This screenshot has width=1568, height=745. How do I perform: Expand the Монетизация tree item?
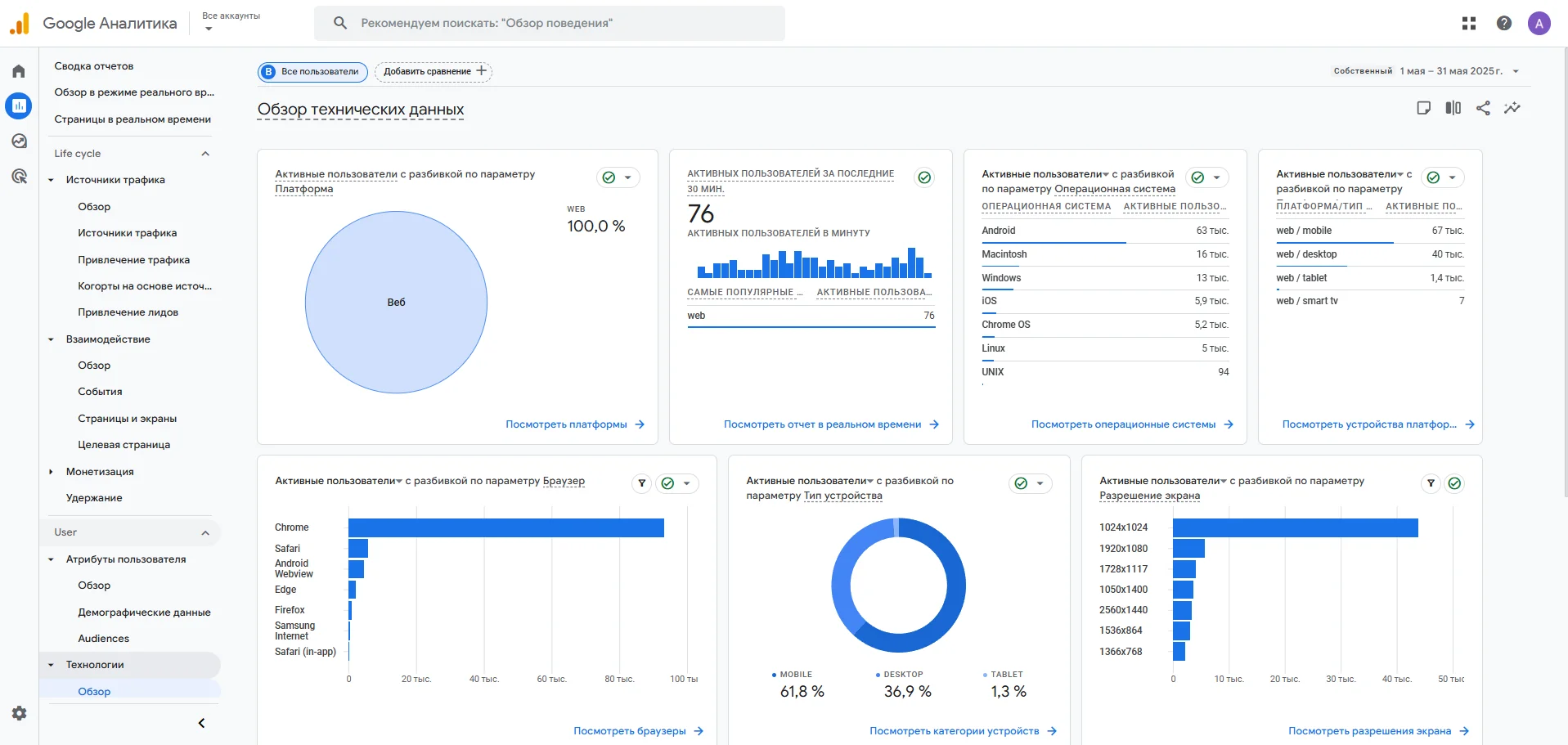tap(51, 472)
